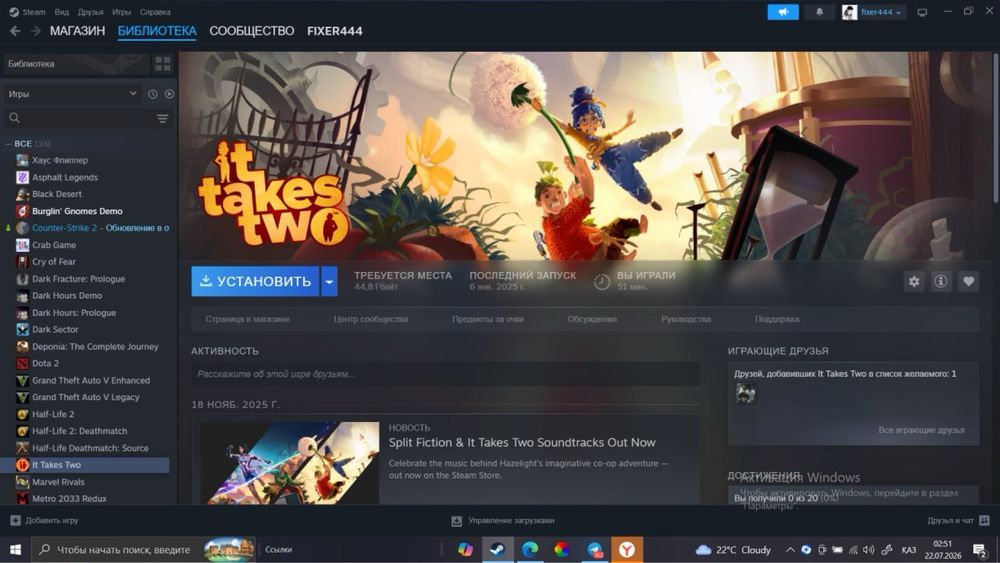Click Все играющие друзья link
Image resolution: width=1000 pixels, height=563 pixels.
click(921, 430)
